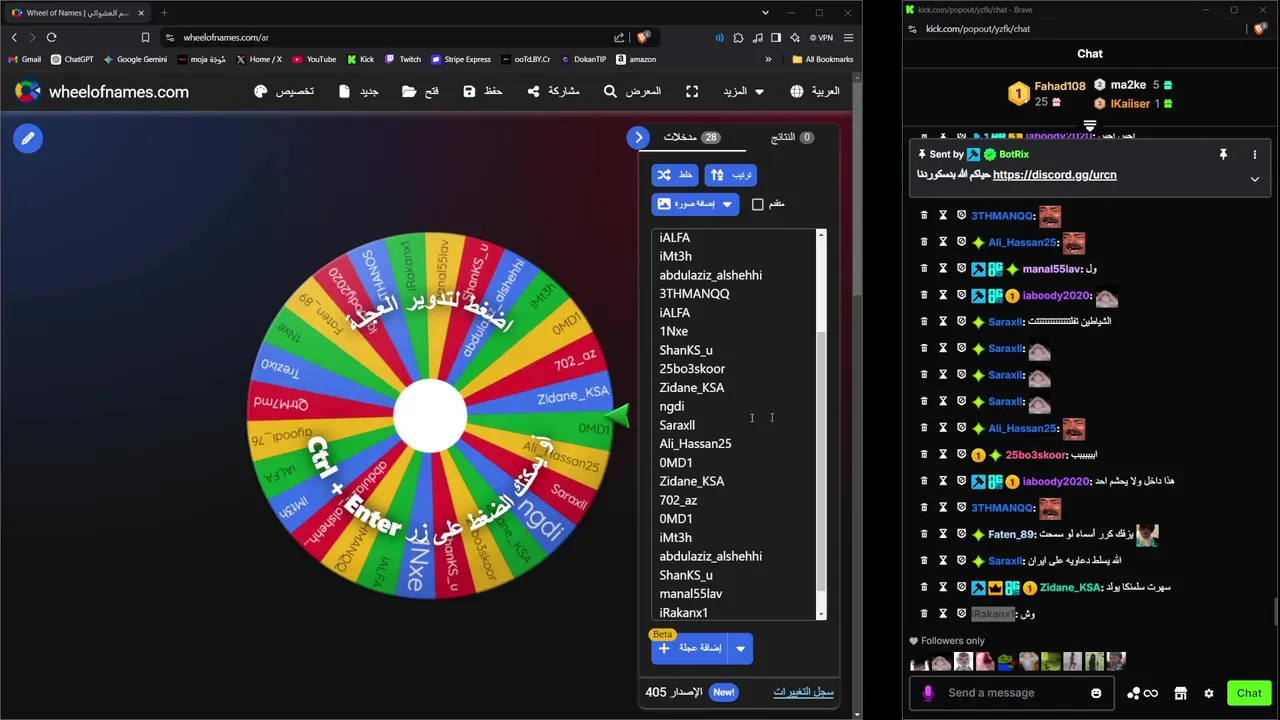Viewport: 1280px width, 720px height.
Task: Open the language selector (العربية)
Action: [x=815, y=91]
